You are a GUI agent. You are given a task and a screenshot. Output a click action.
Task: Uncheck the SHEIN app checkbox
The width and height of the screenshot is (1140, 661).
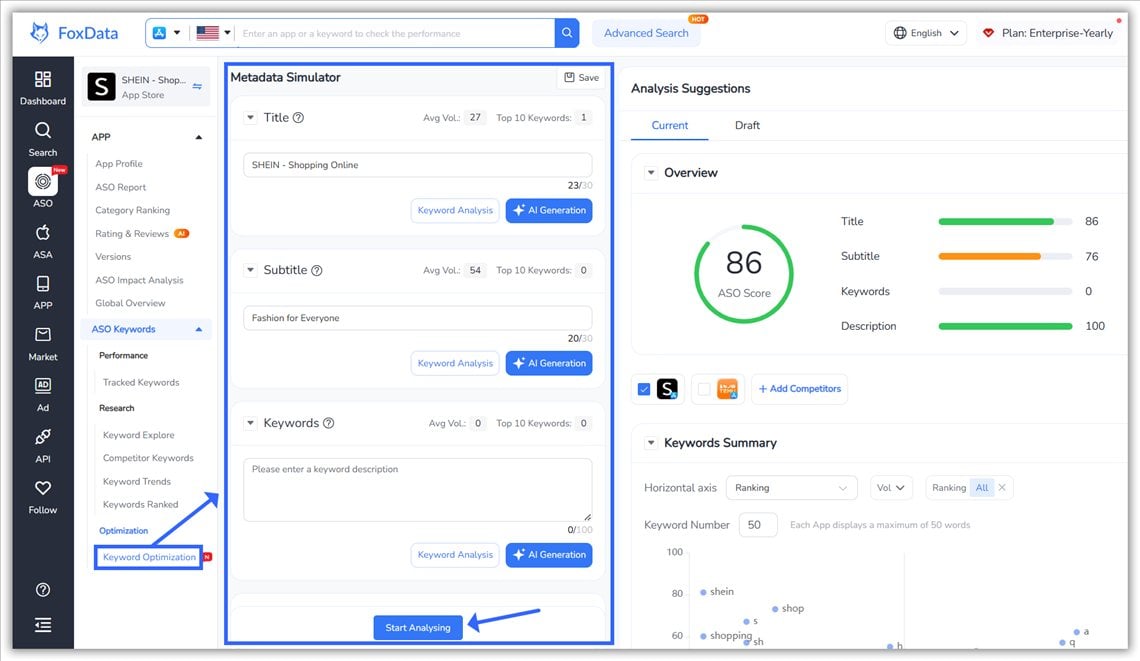point(644,389)
